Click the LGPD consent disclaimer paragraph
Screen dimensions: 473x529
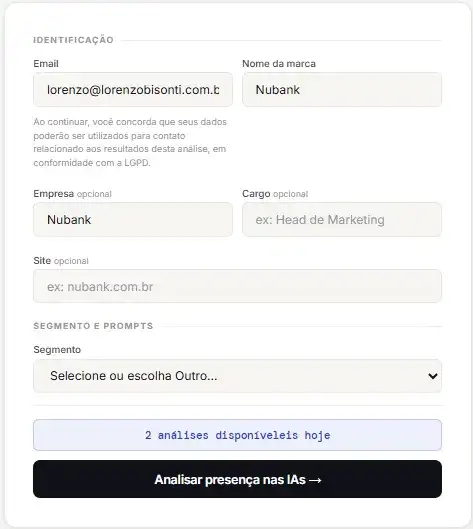[x=130, y=142]
